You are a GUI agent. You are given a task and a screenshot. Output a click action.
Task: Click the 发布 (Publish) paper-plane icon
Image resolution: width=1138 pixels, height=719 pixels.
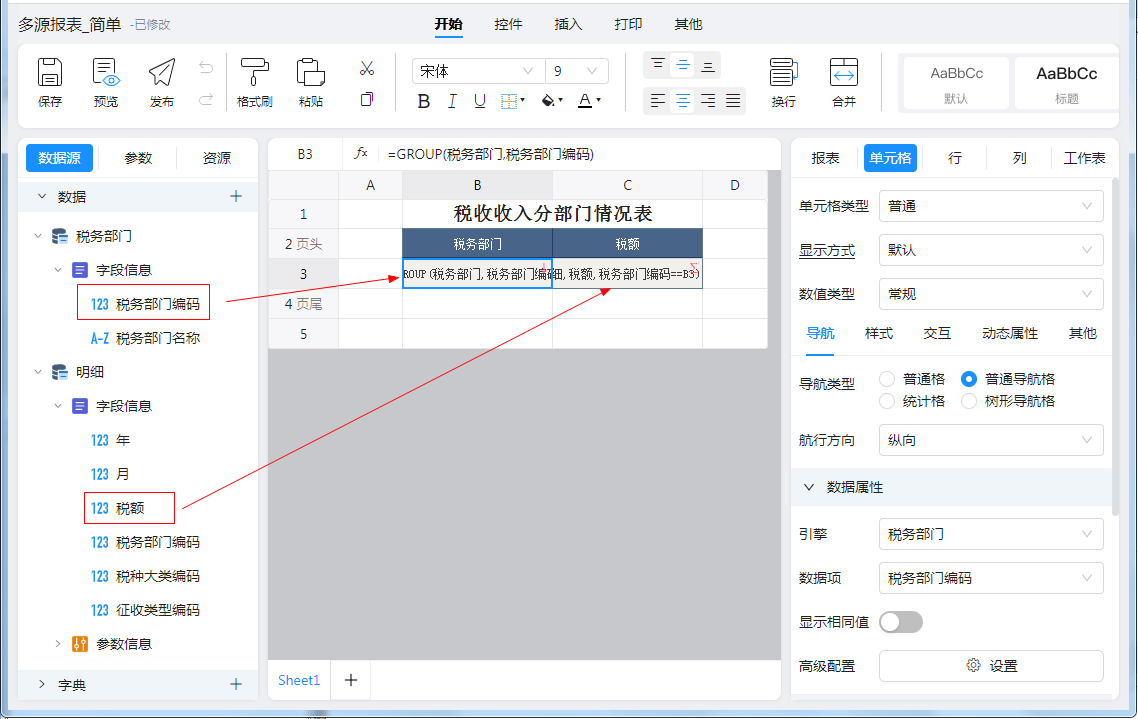(162, 74)
